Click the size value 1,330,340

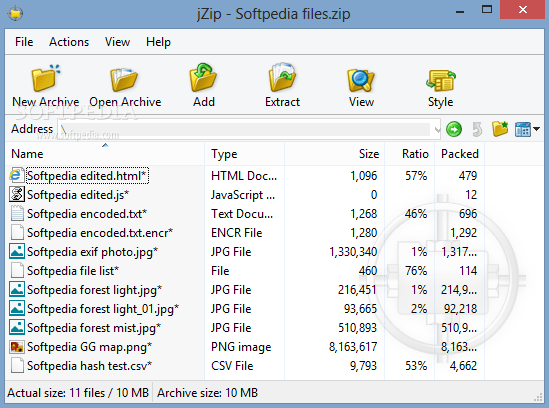pyautogui.click(x=353, y=252)
